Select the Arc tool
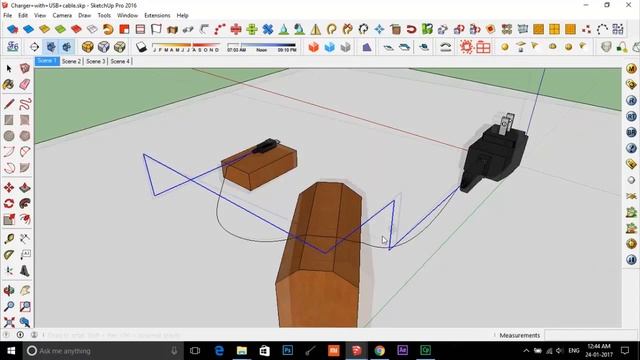Viewport: 640px width, 360px height. click(9, 152)
